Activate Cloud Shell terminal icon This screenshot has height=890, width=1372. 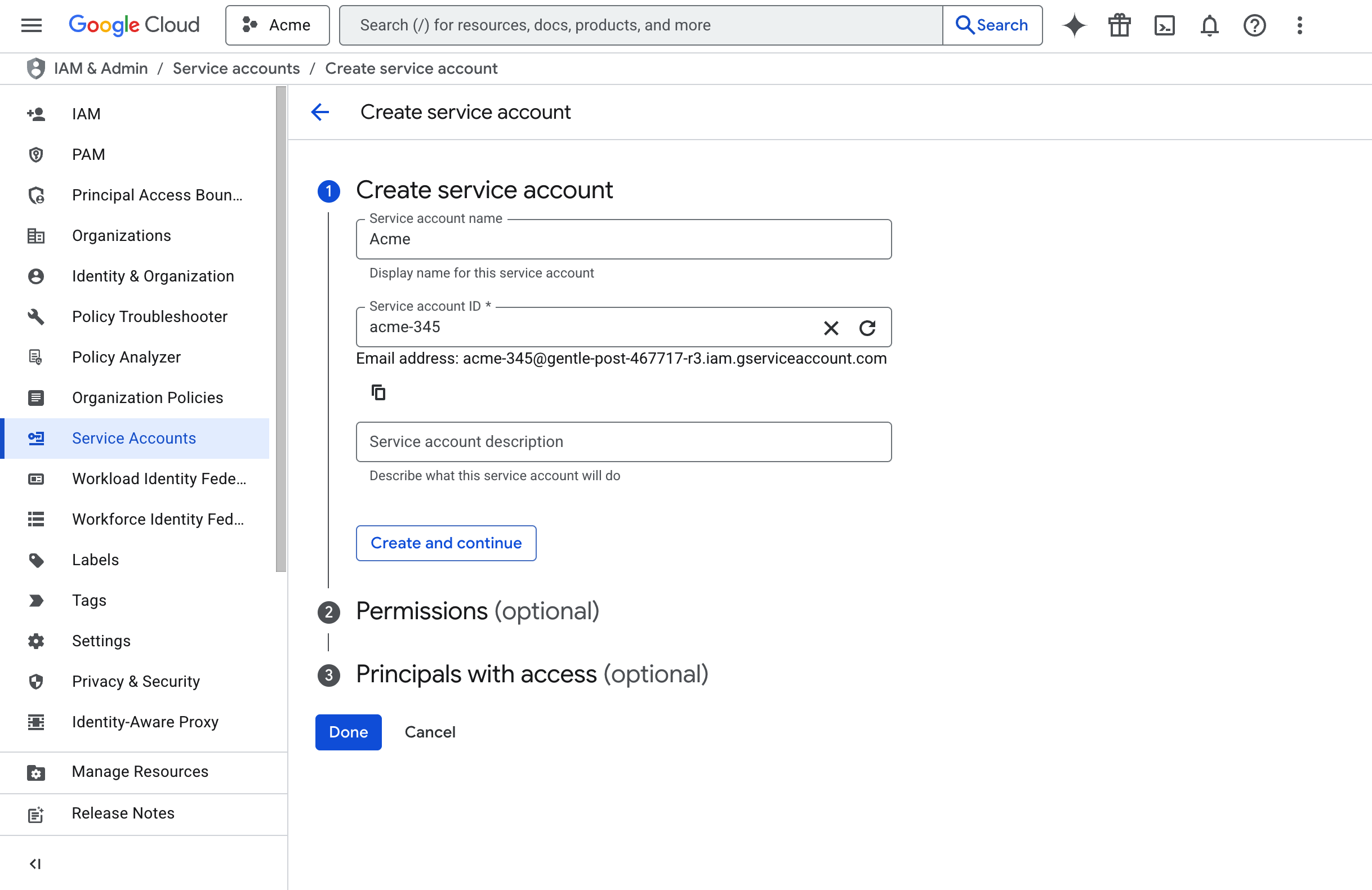1164,25
